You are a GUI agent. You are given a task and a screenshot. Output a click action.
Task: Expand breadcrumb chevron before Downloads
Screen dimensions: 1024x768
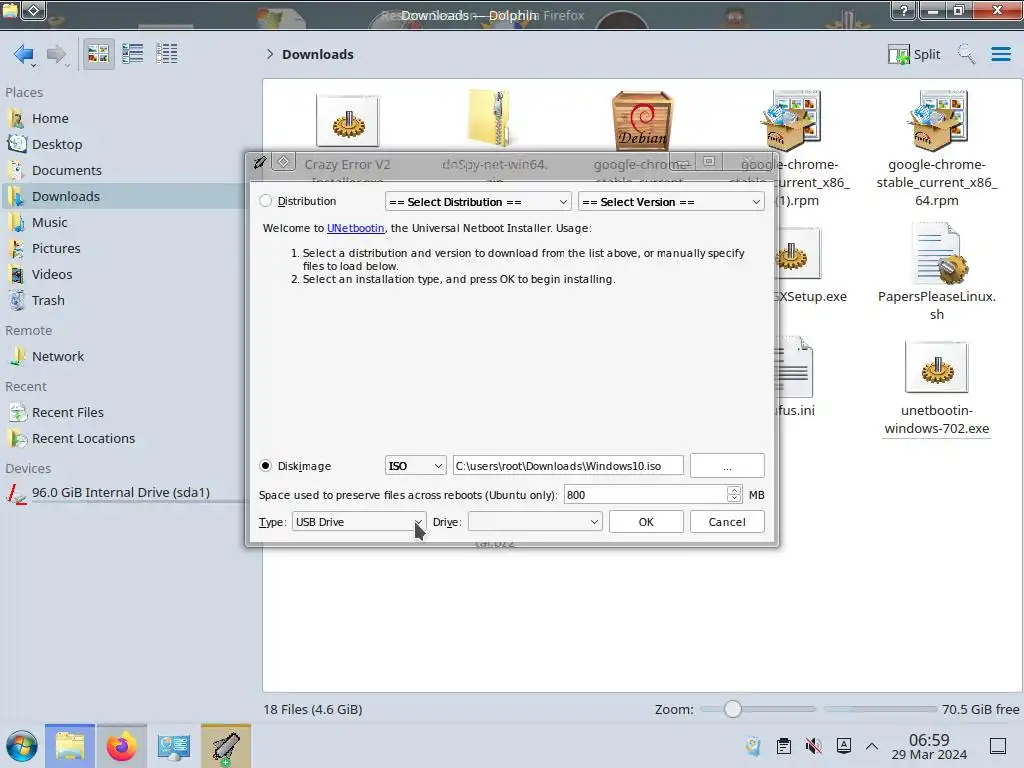click(270, 54)
